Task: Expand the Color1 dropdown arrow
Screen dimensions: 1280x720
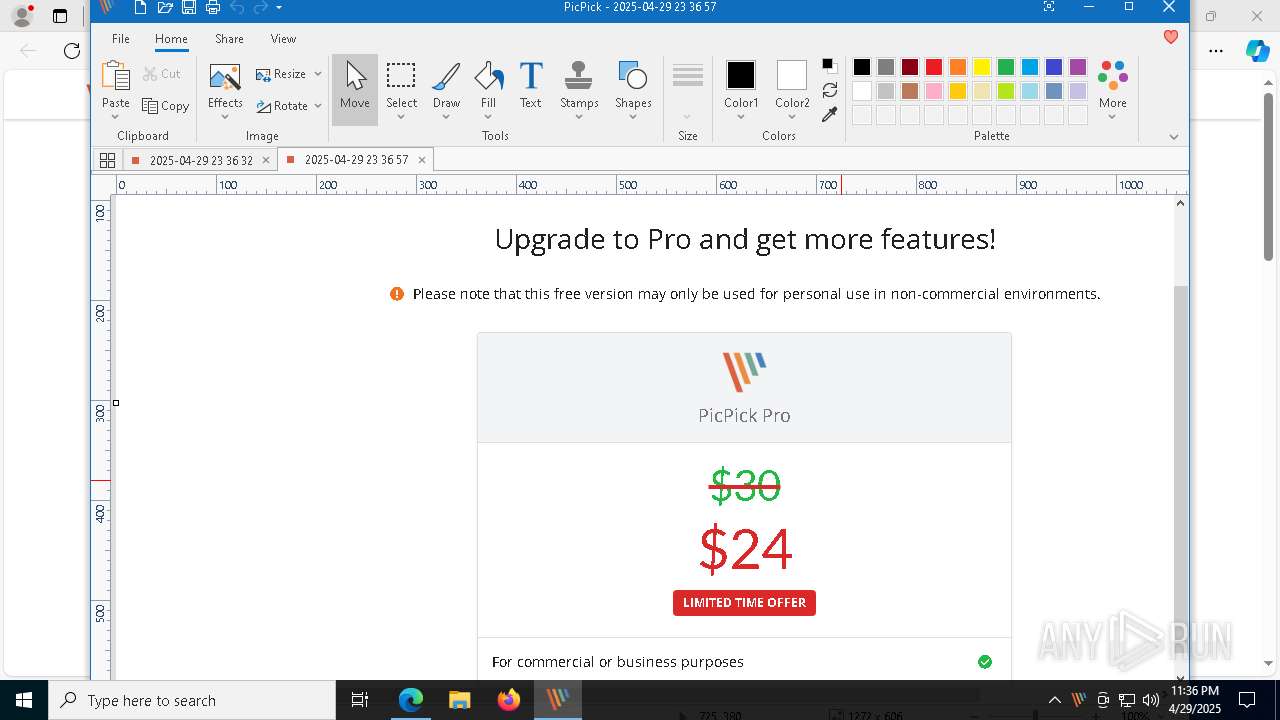Action: click(x=741, y=117)
